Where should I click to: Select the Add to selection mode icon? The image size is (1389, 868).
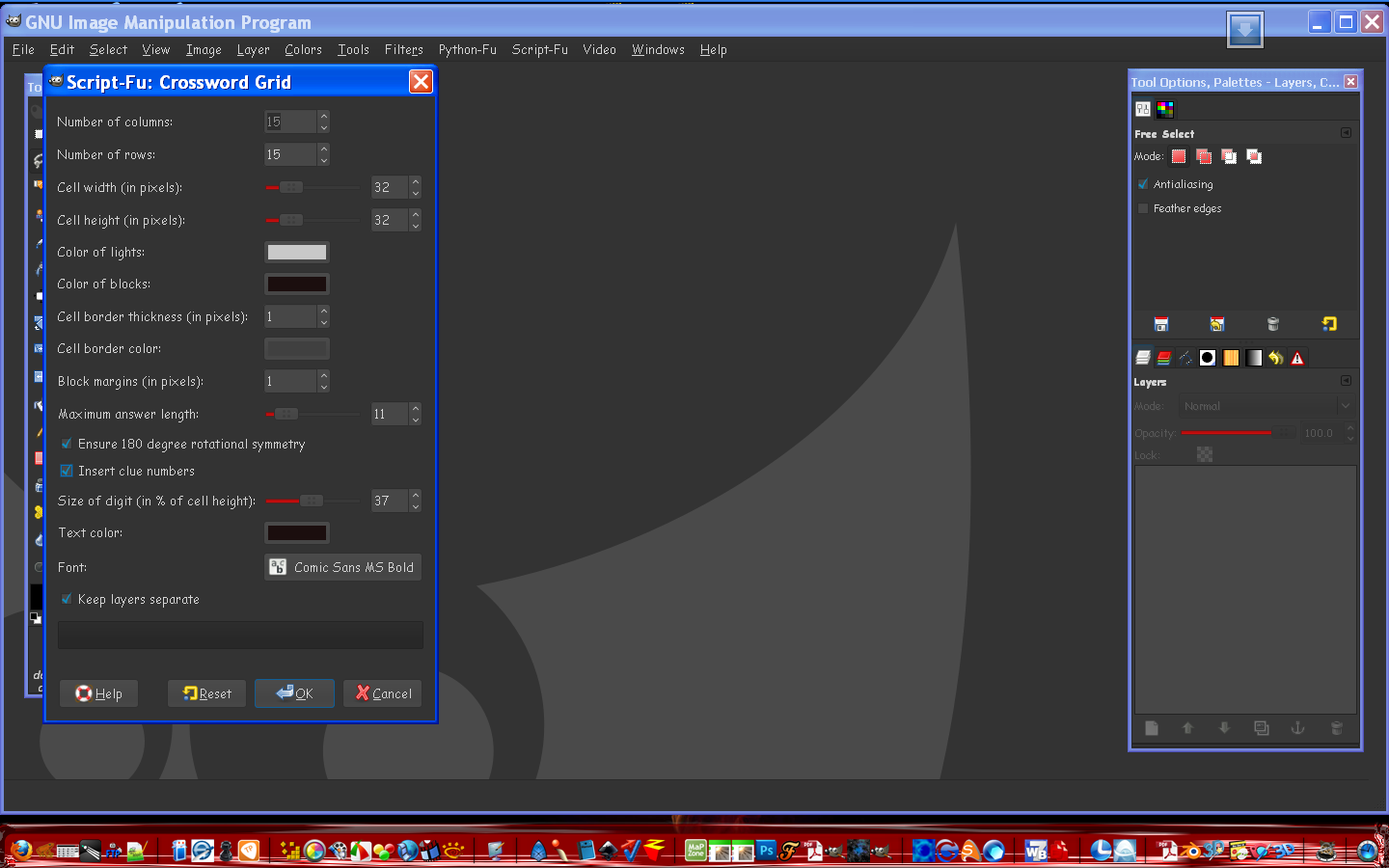[1204, 156]
